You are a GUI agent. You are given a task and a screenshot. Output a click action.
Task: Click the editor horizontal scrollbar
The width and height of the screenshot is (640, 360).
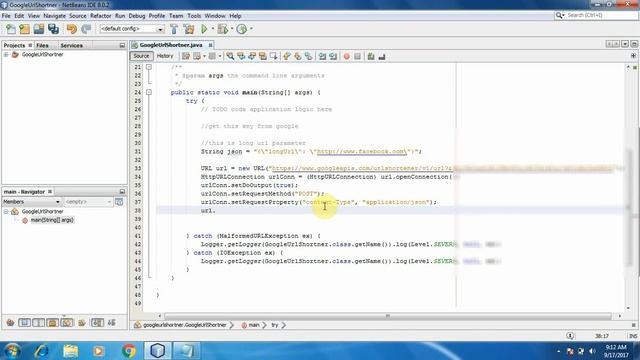[388, 316]
